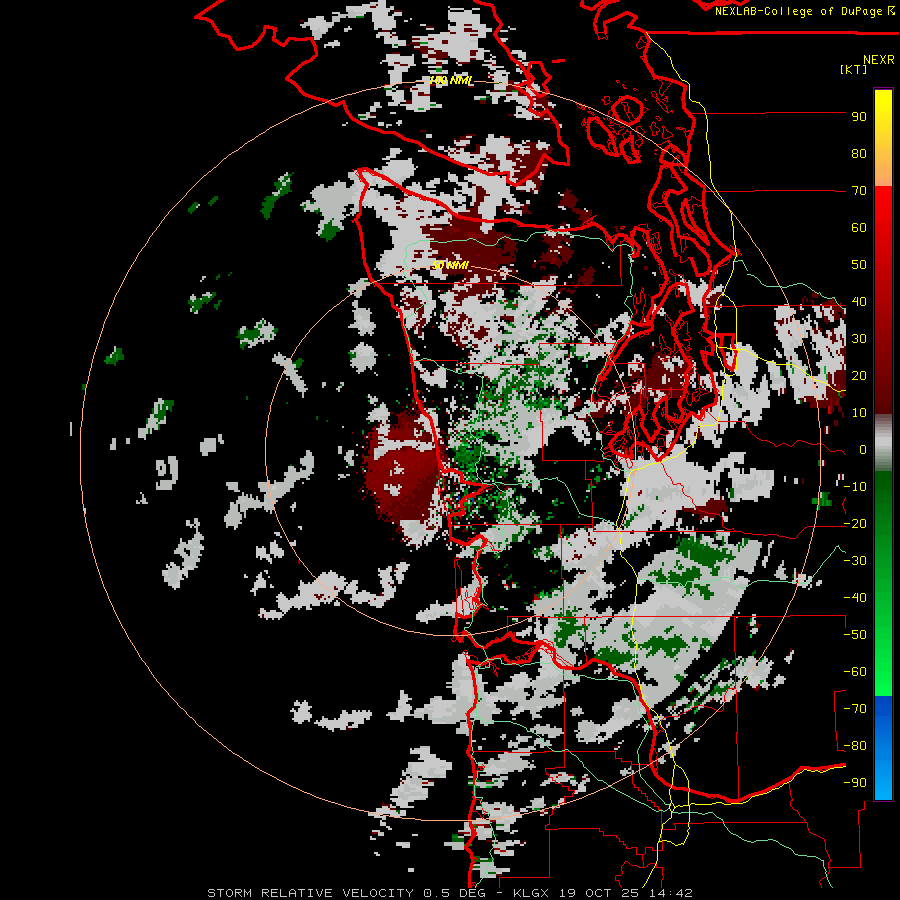The image size is (900, 900).
Task: Click the -90 value on the velocity scale
Action: (x=855, y=783)
